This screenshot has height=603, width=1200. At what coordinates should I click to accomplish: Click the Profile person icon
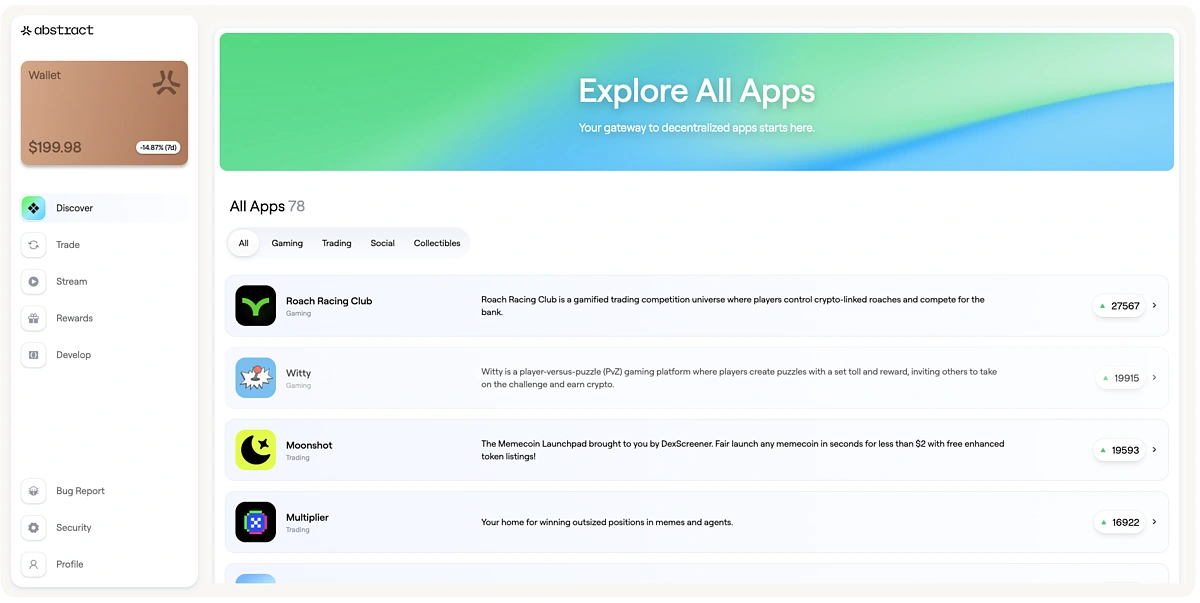coord(33,564)
